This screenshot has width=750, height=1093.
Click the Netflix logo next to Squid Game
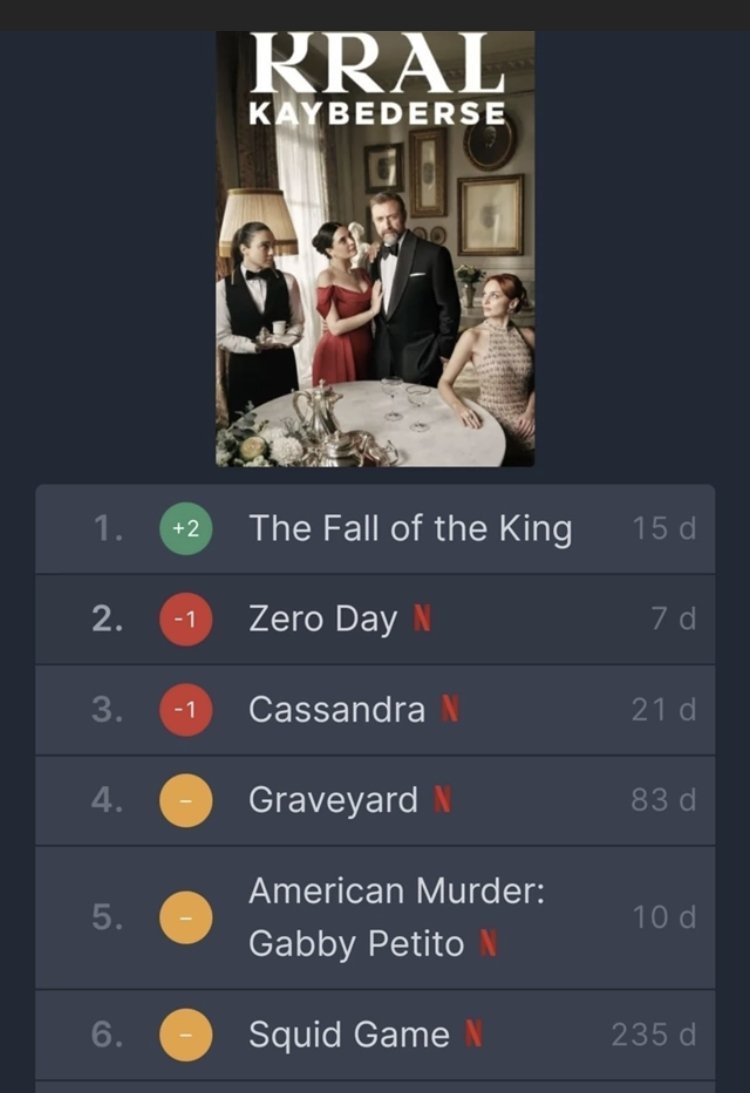pyautogui.click(x=474, y=1035)
